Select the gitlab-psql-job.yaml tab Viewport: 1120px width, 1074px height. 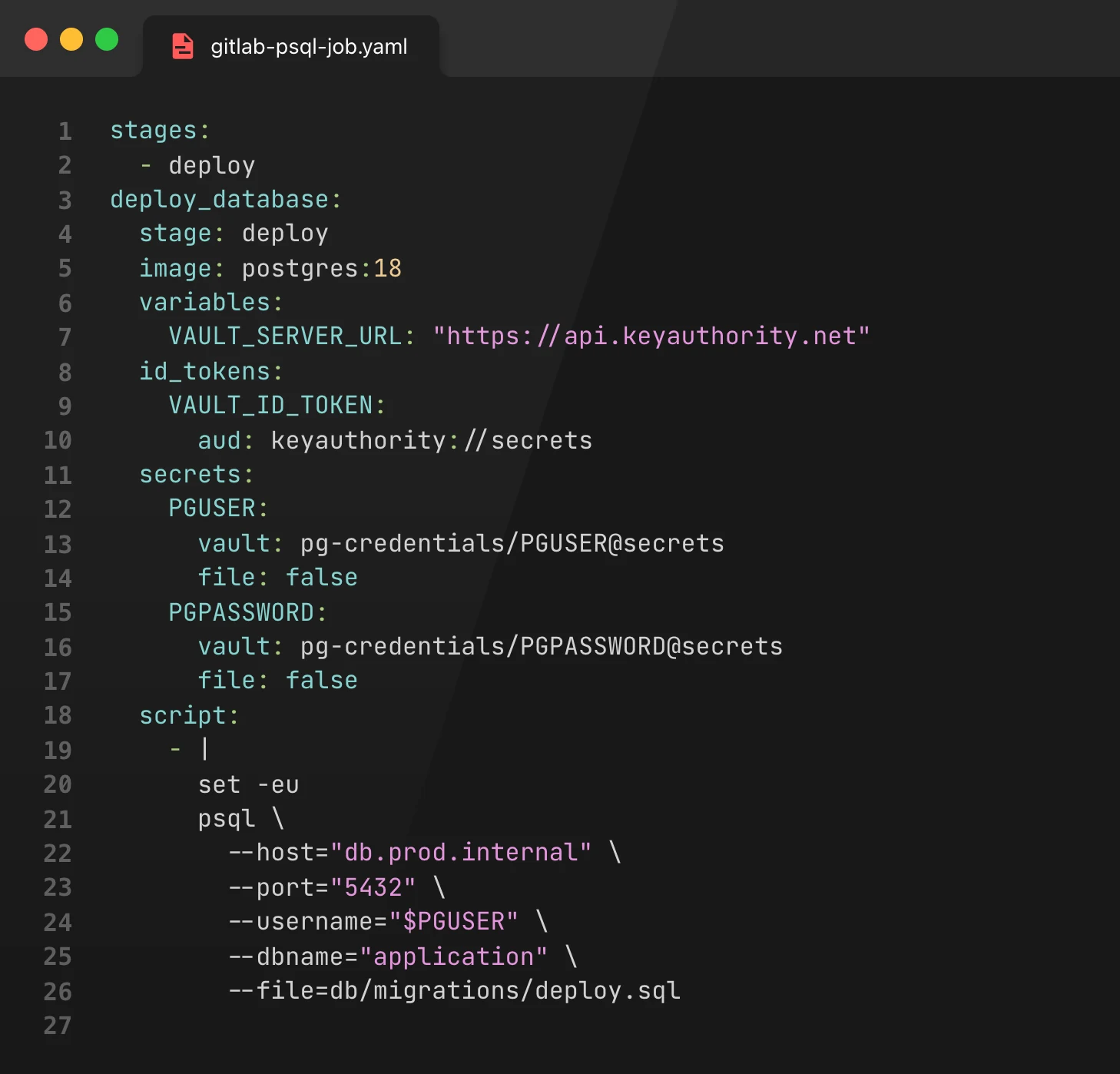tap(291, 46)
